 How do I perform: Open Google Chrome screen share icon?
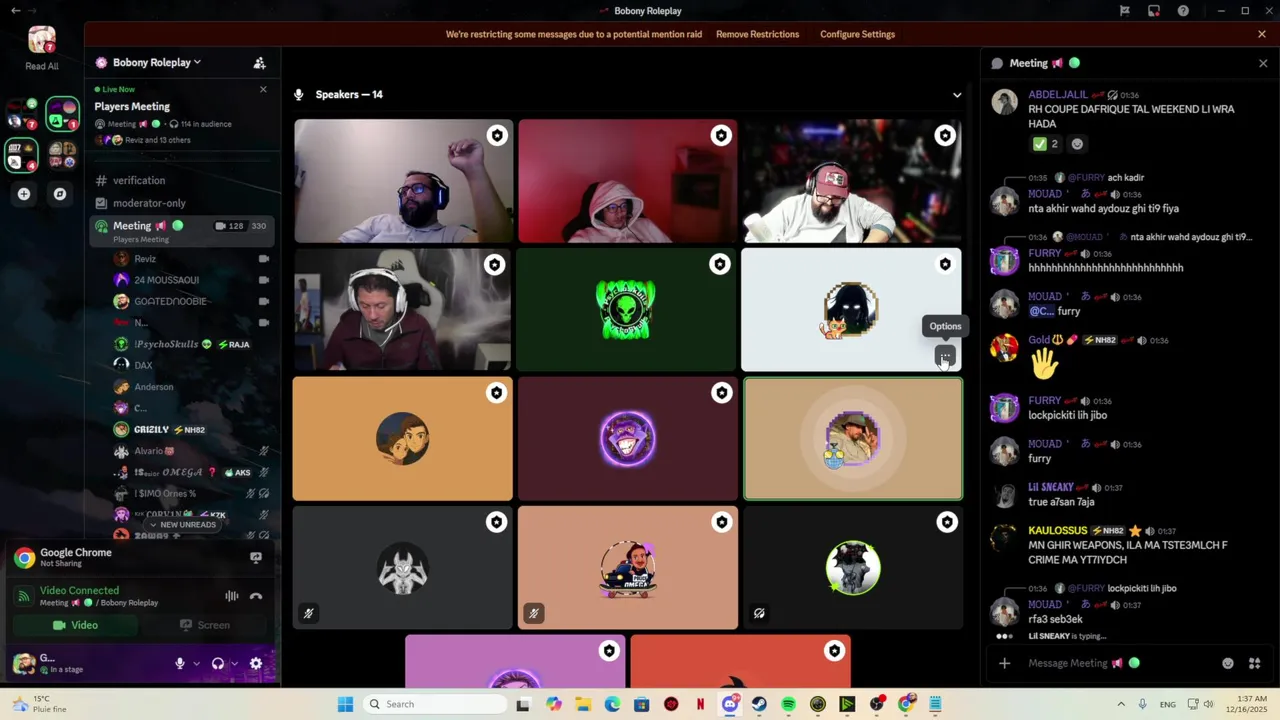pos(256,558)
